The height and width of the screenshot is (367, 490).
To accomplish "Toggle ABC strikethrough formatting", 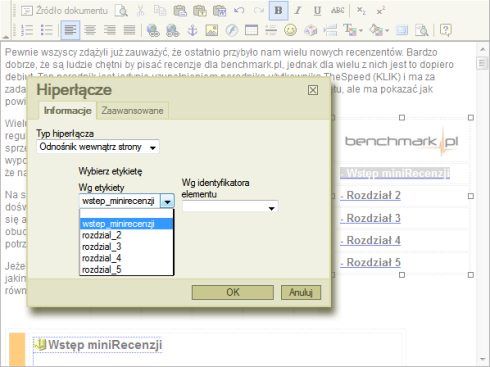I will (337, 11).
